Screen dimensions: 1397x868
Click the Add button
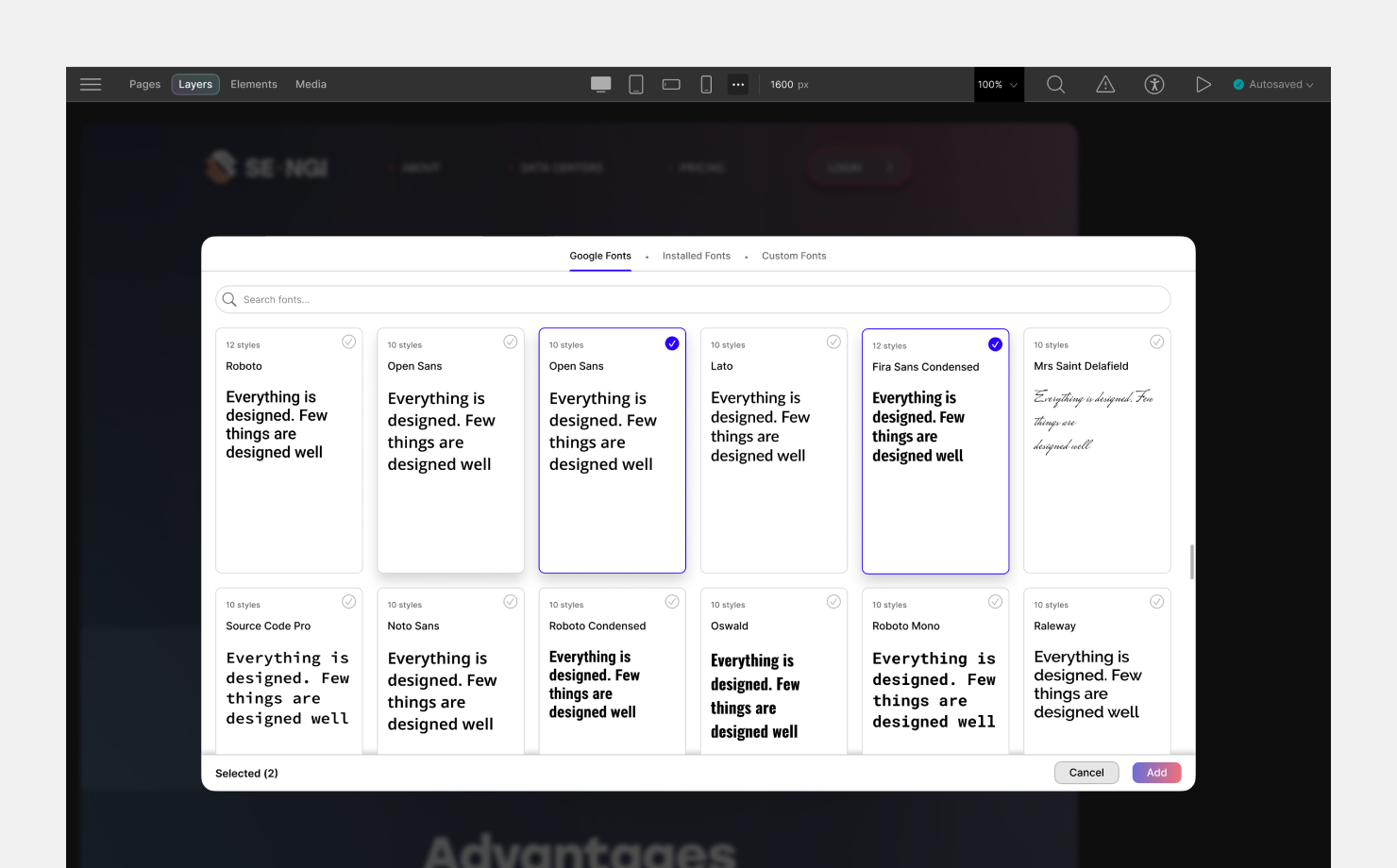click(1156, 773)
